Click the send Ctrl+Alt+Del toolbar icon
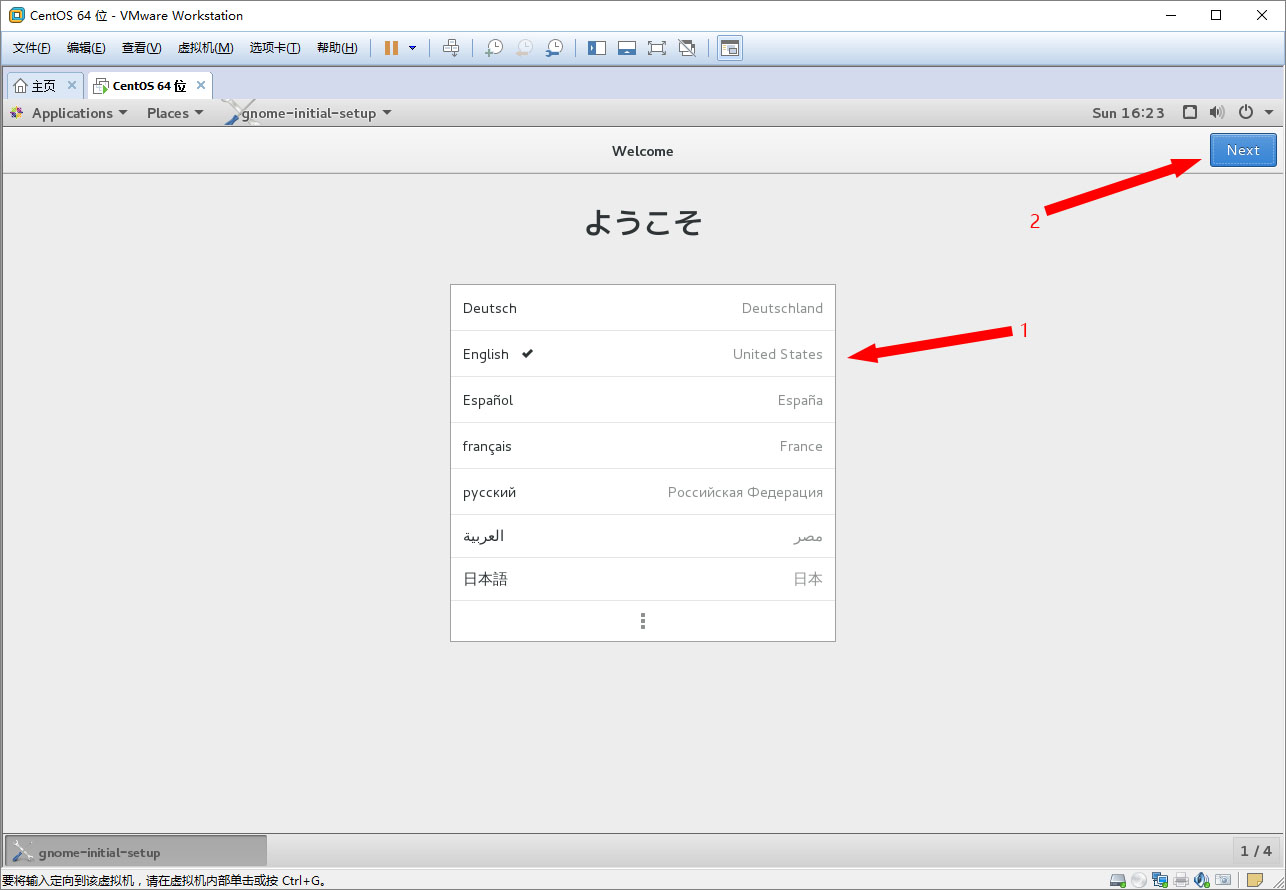The image size is (1286, 890). click(x=451, y=48)
